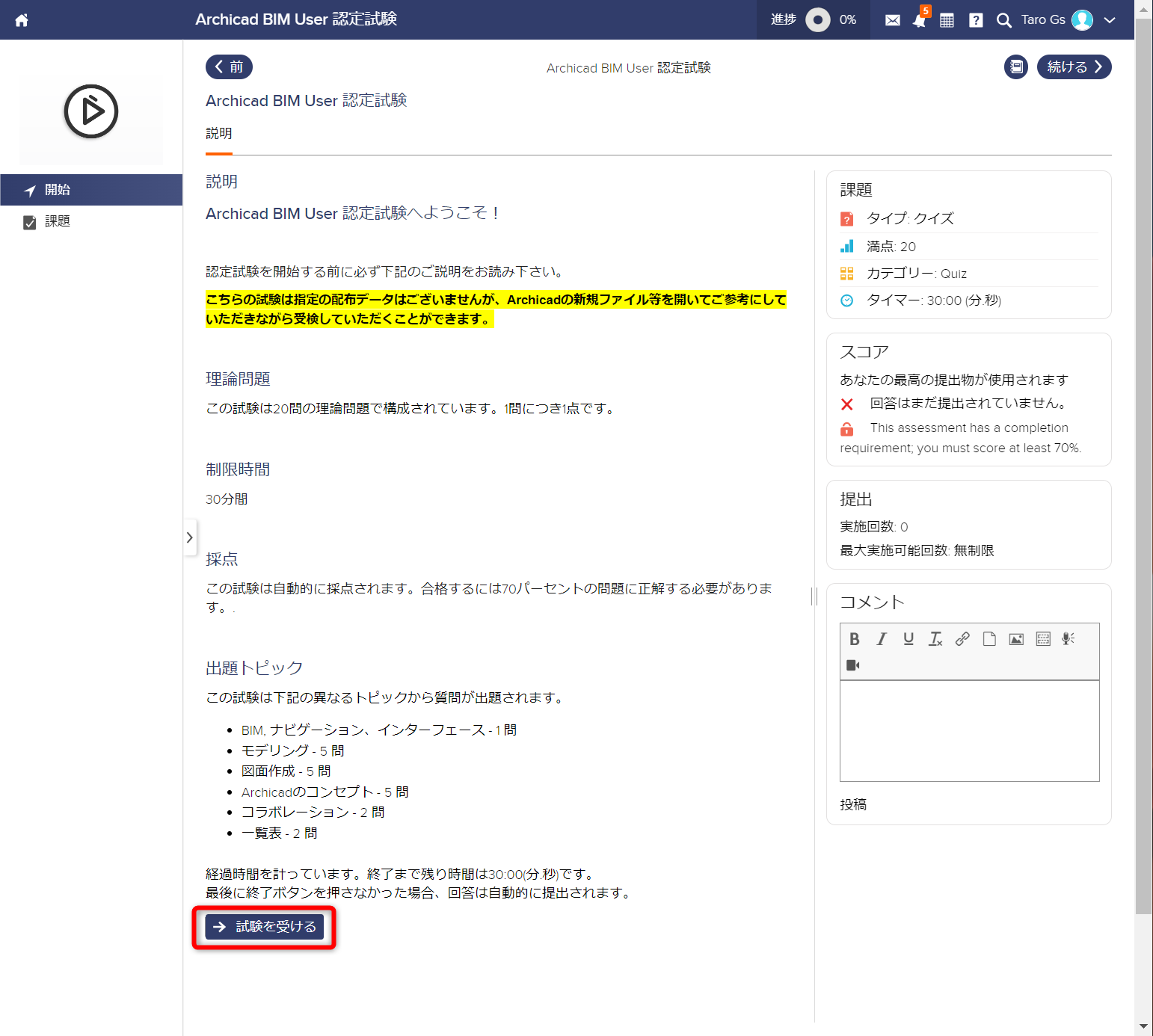This screenshot has width=1153, height=1036.
Task: Click the bar chart icon beside 満点
Action: click(x=846, y=246)
